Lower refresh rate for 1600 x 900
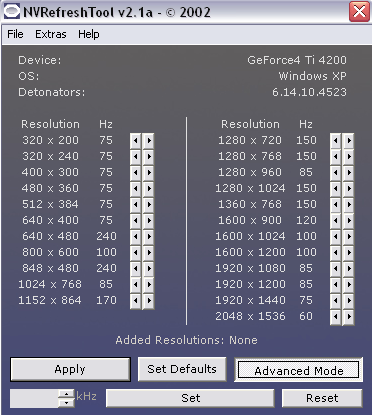Screen dimensions: 372x415 335,221
